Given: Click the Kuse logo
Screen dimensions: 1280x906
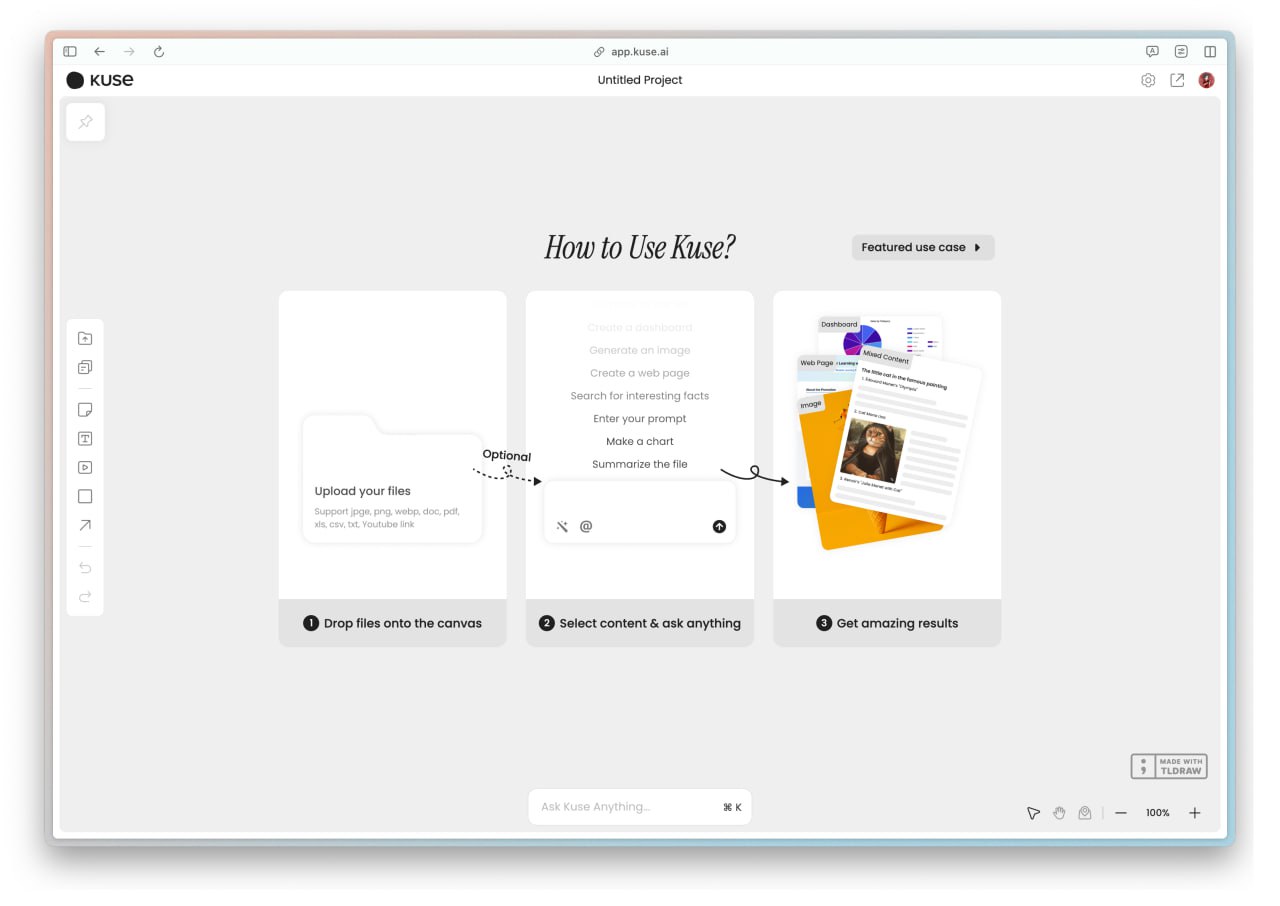Looking at the screenshot, I should [x=100, y=80].
